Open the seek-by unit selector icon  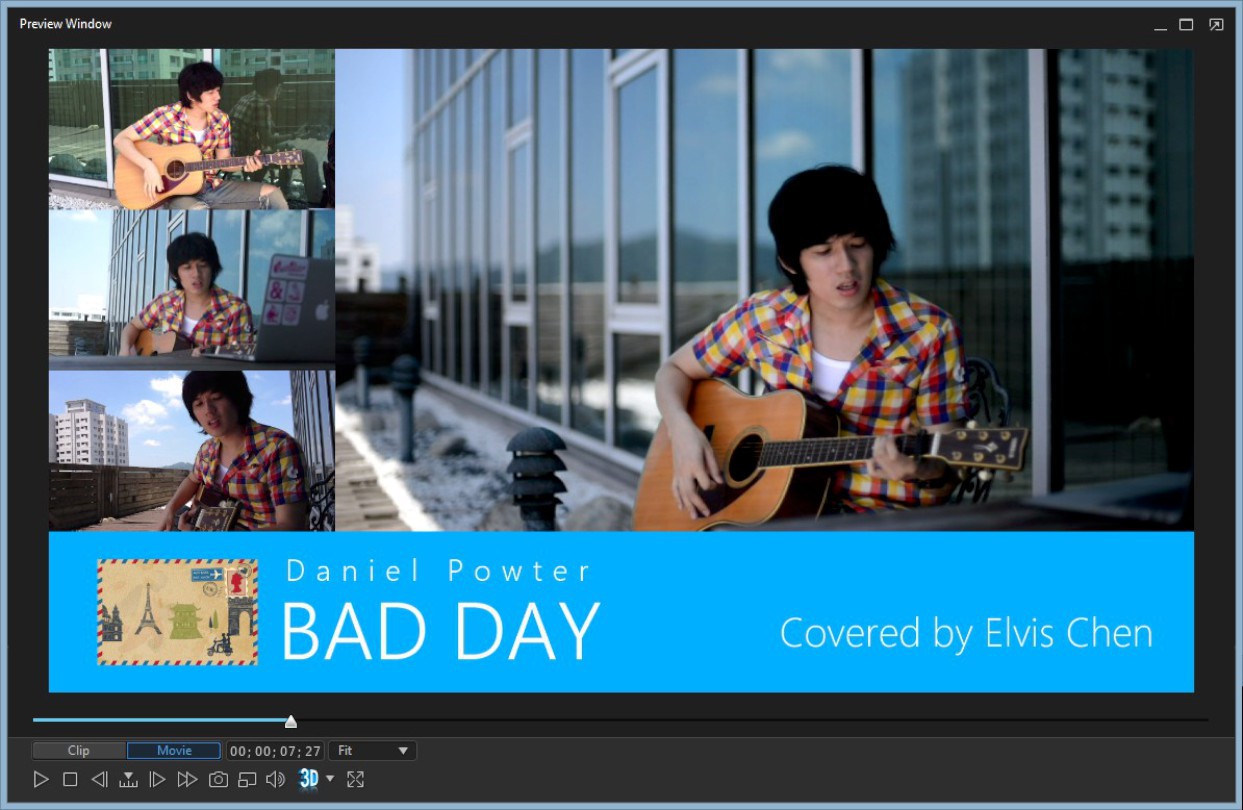click(128, 779)
